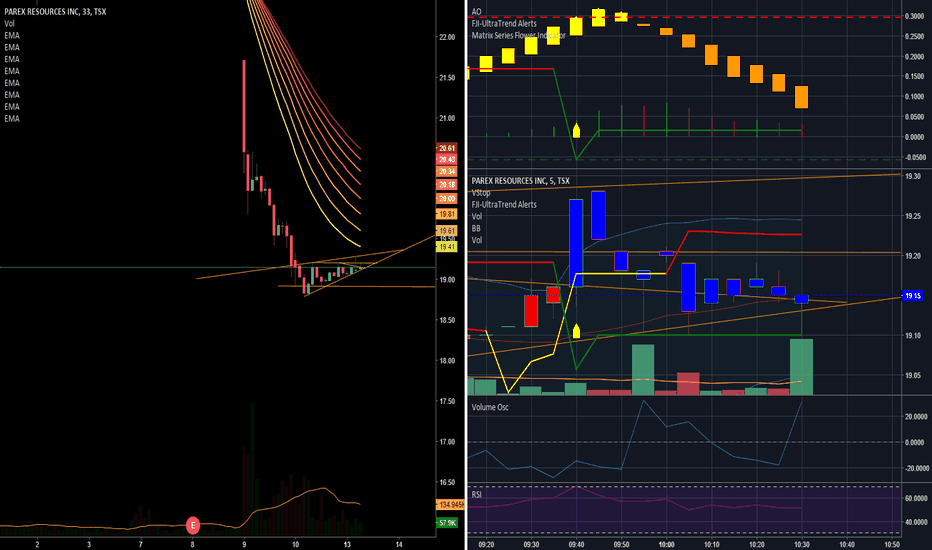Image resolution: width=932 pixels, height=550 pixels.
Task: Click the 10:00 time axis label
Action: (666, 544)
